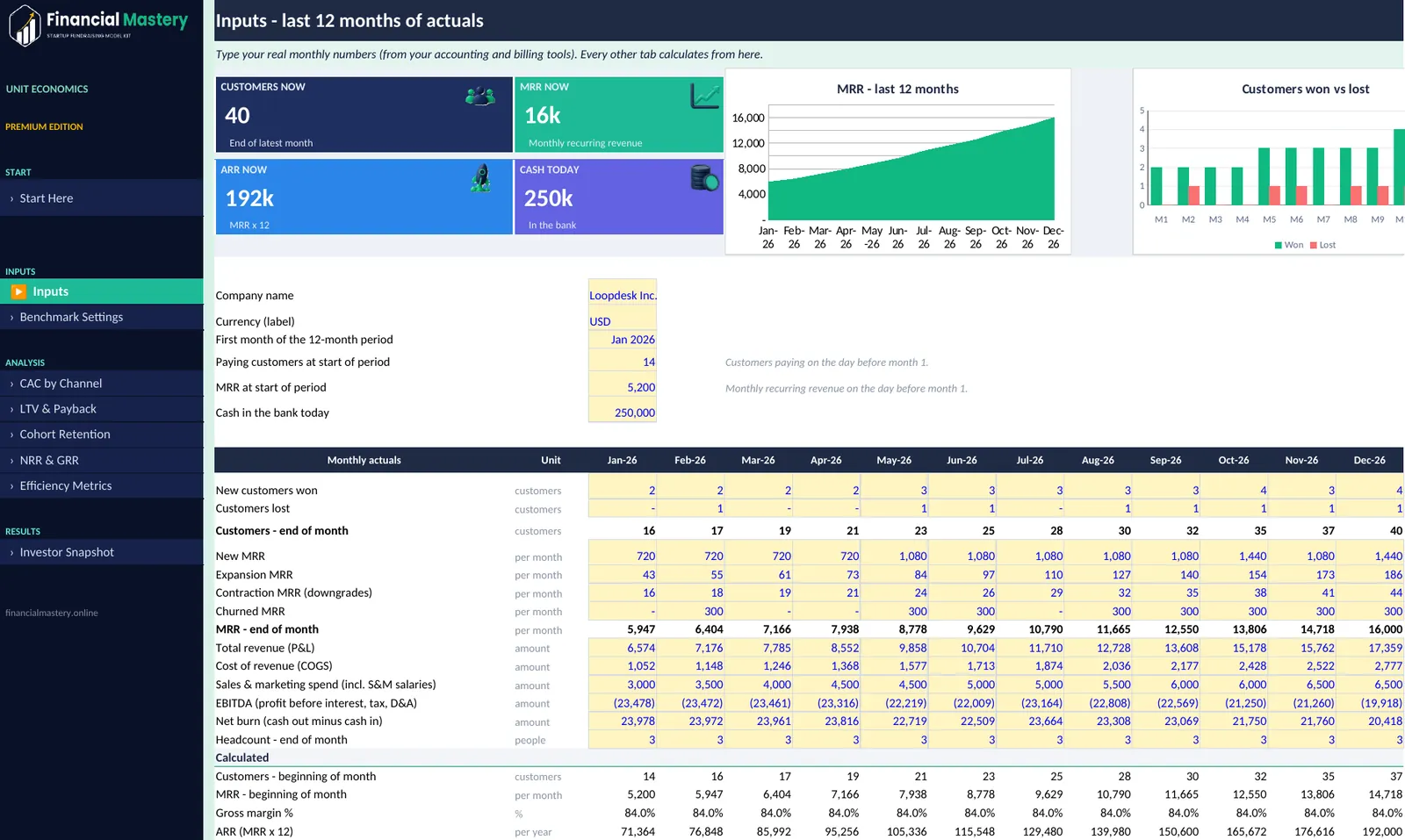Click the ARR value 192,000
Screen dimensions: 1405x840
click(x=1382, y=831)
